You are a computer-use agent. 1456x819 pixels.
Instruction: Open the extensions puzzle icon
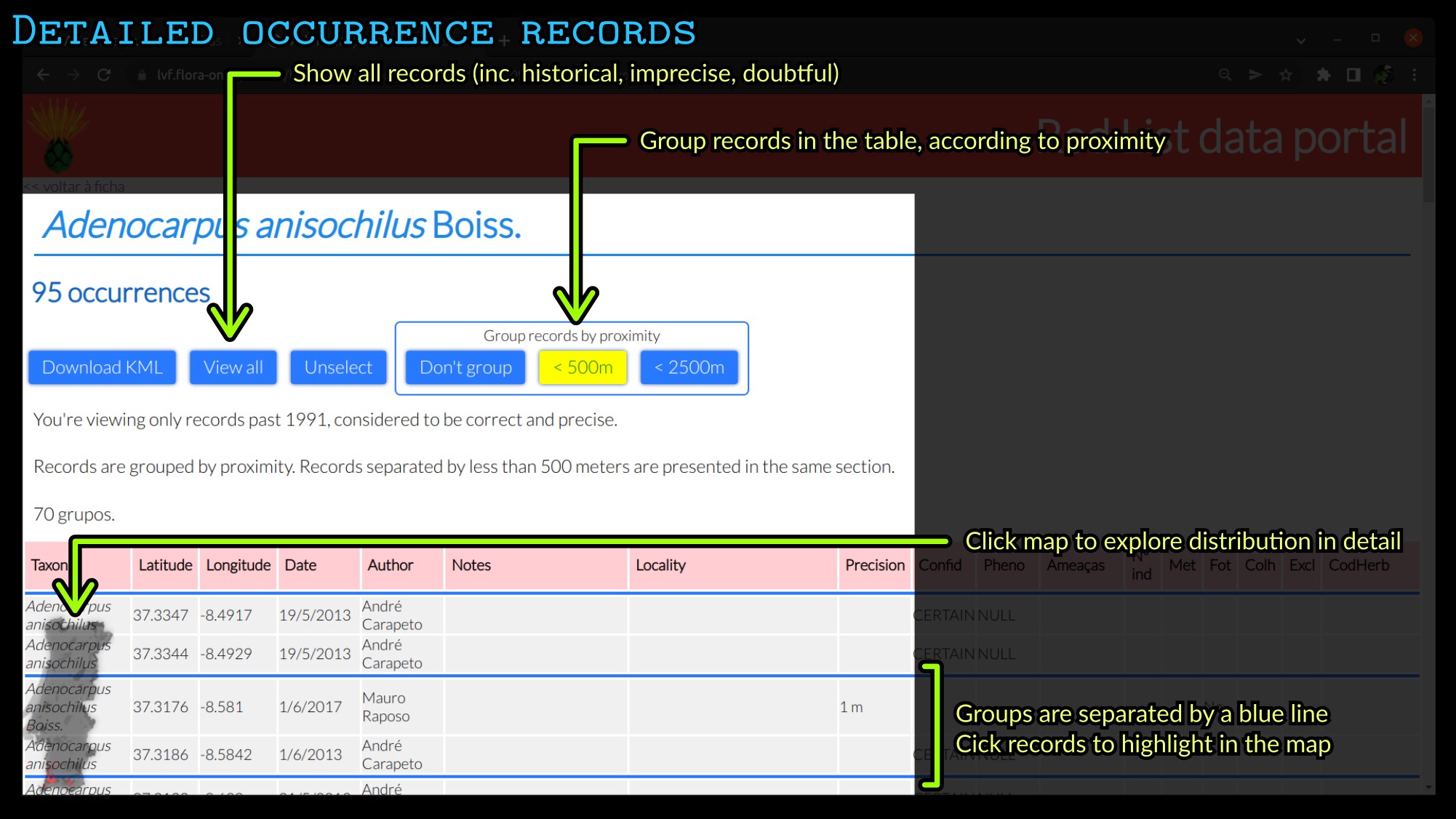[x=1323, y=75]
